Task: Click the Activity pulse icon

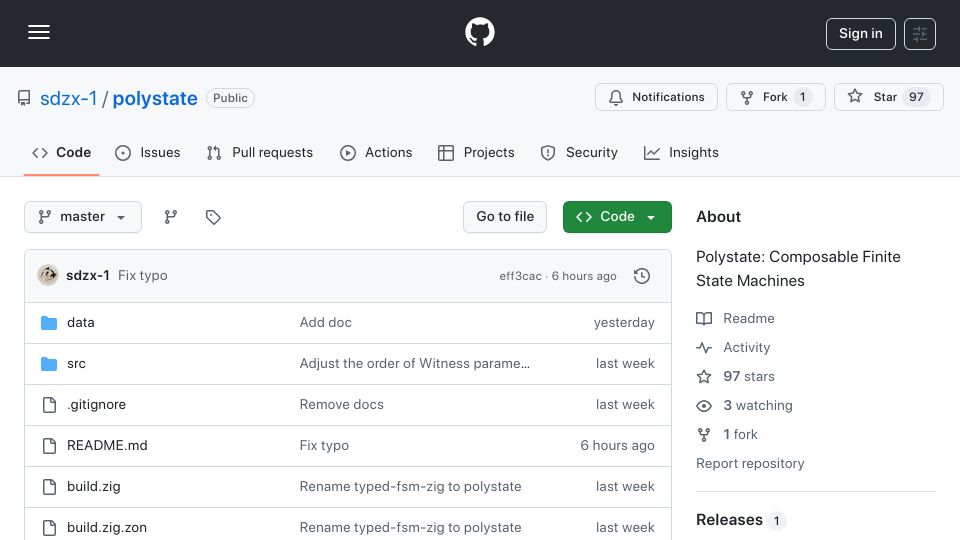Action: click(704, 348)
